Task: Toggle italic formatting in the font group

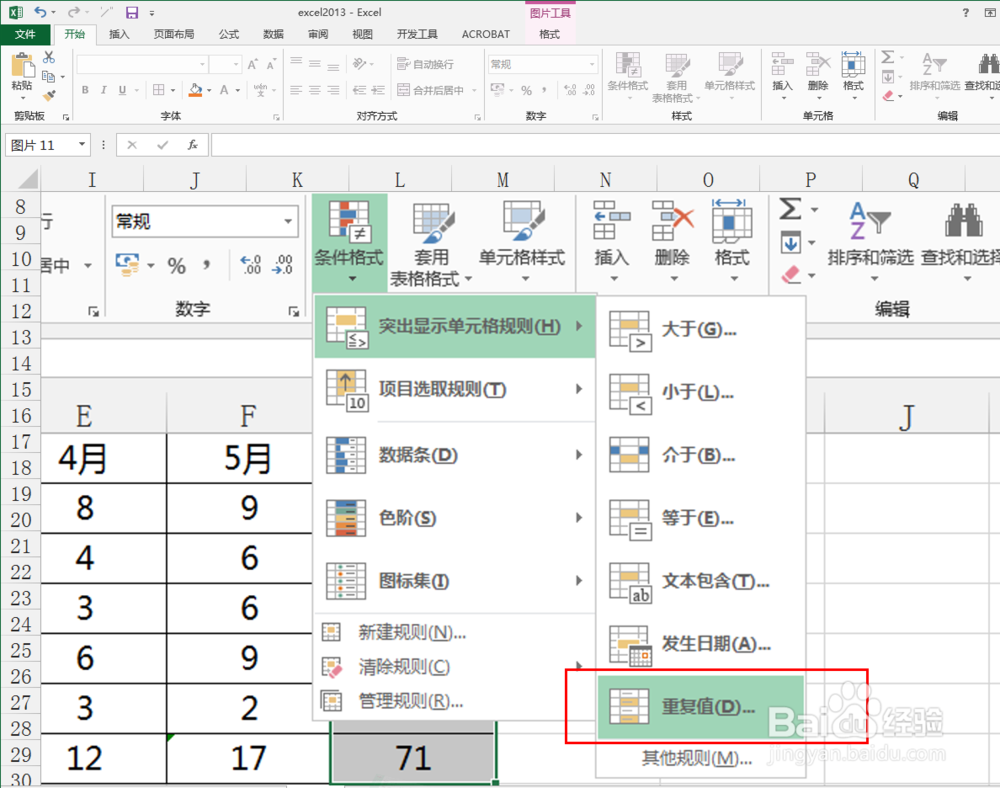Action: coord(103,90)
